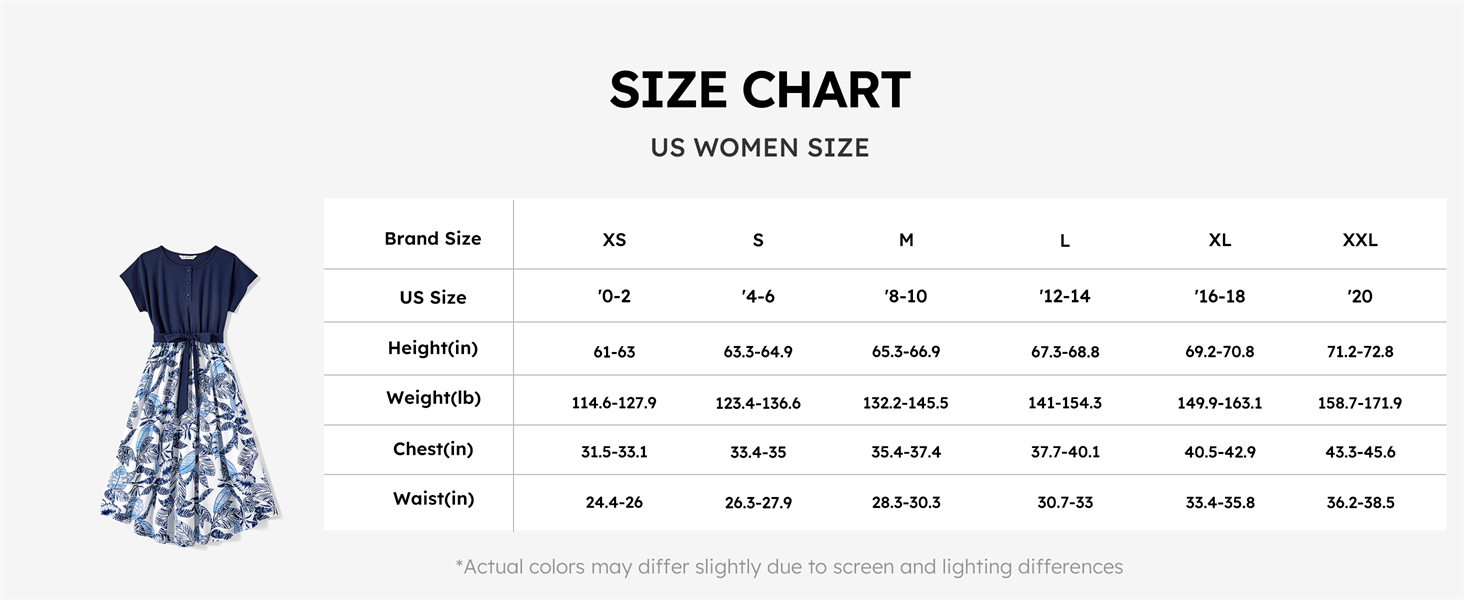Click the '12-14 US size cell

[1064, 297]
